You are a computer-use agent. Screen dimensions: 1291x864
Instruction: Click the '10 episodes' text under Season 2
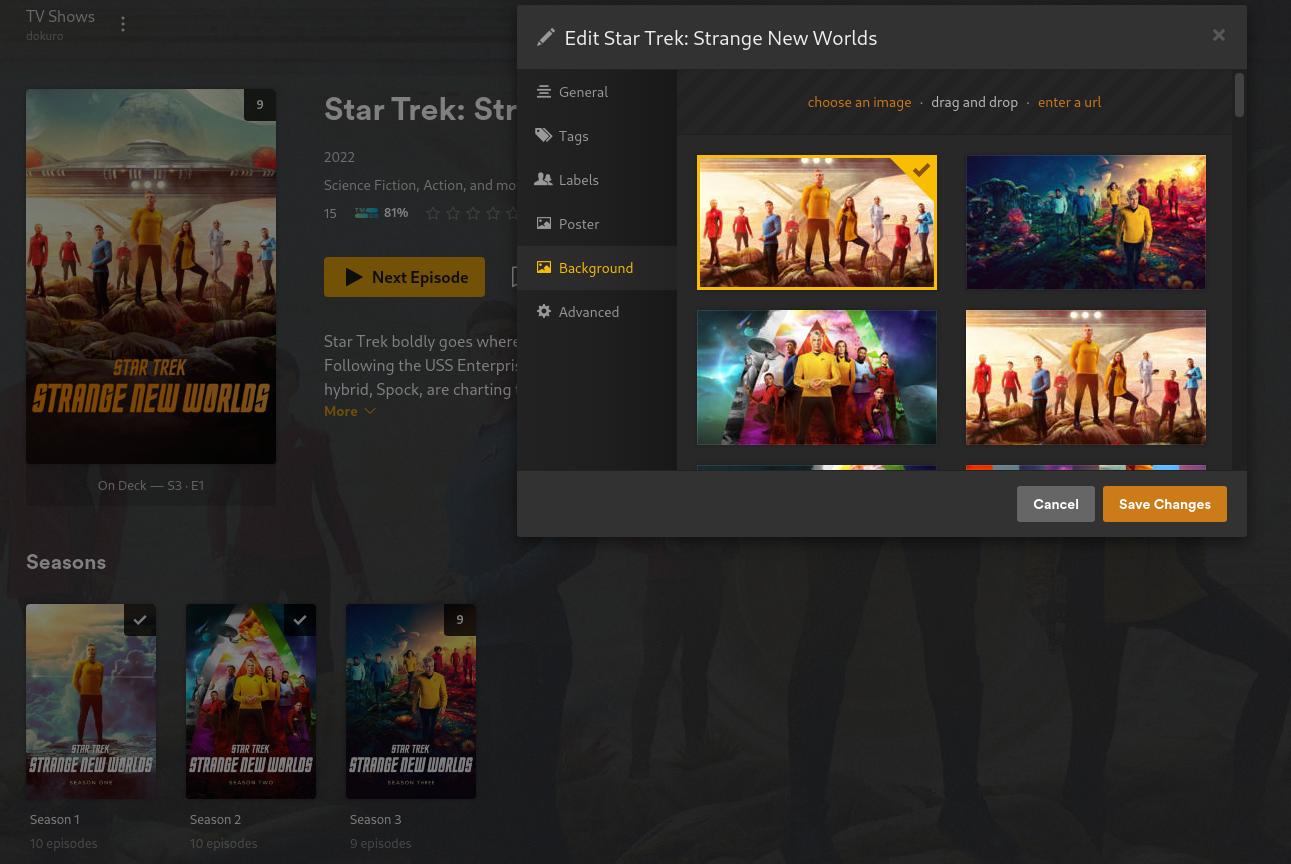pyautogui.click(x=223, y=843)
